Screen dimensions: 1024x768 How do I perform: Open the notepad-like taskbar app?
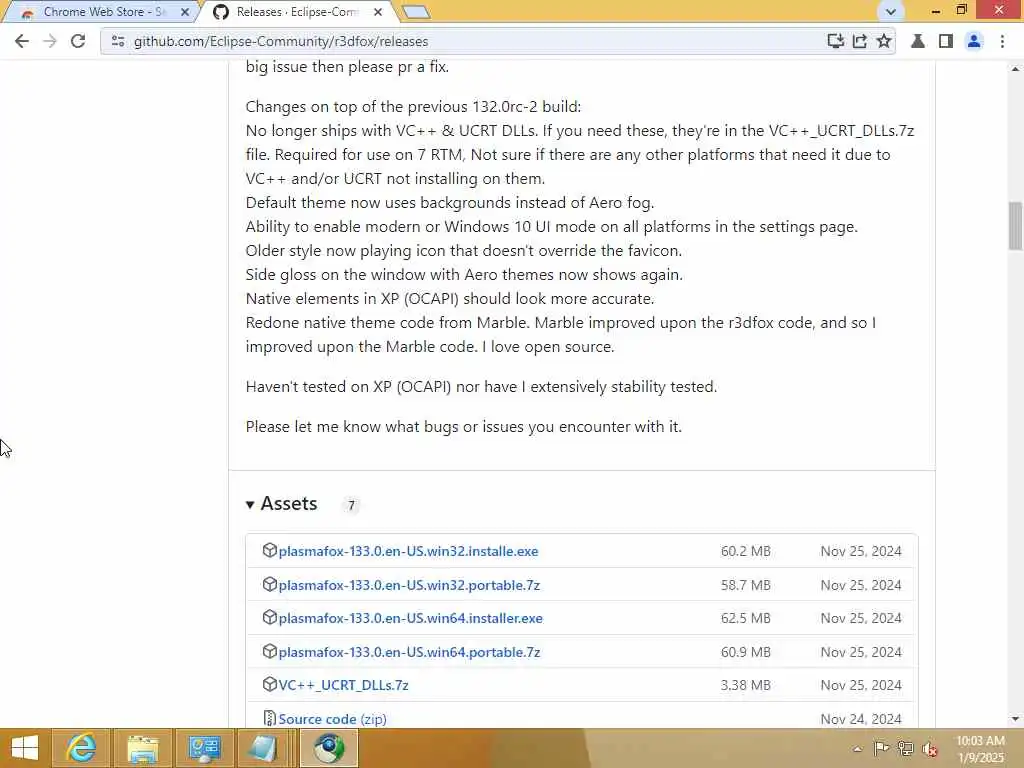click(x=263, y=748)
